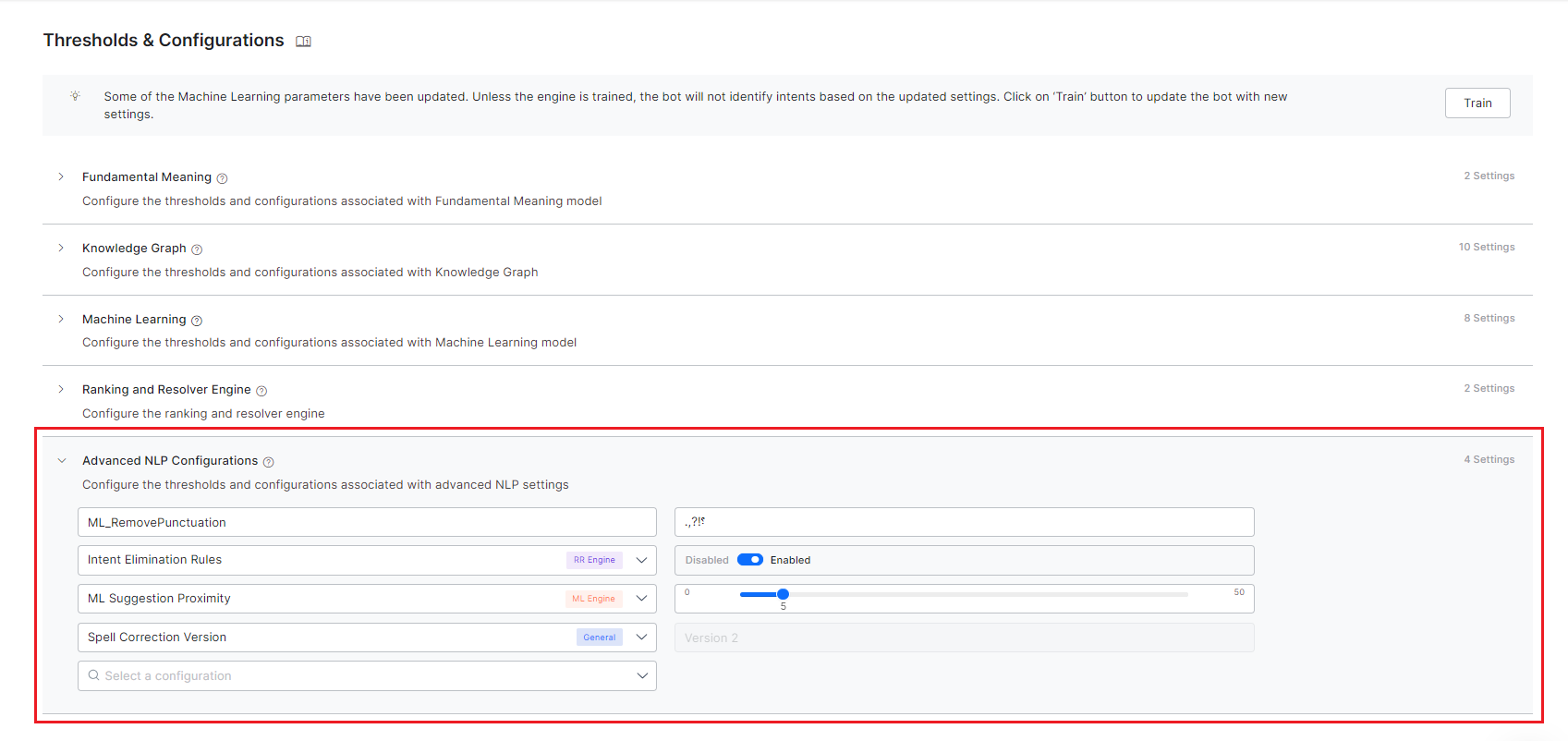
Task: Click the lightbulb tip icon in the banner
Action: click(75, 96)
